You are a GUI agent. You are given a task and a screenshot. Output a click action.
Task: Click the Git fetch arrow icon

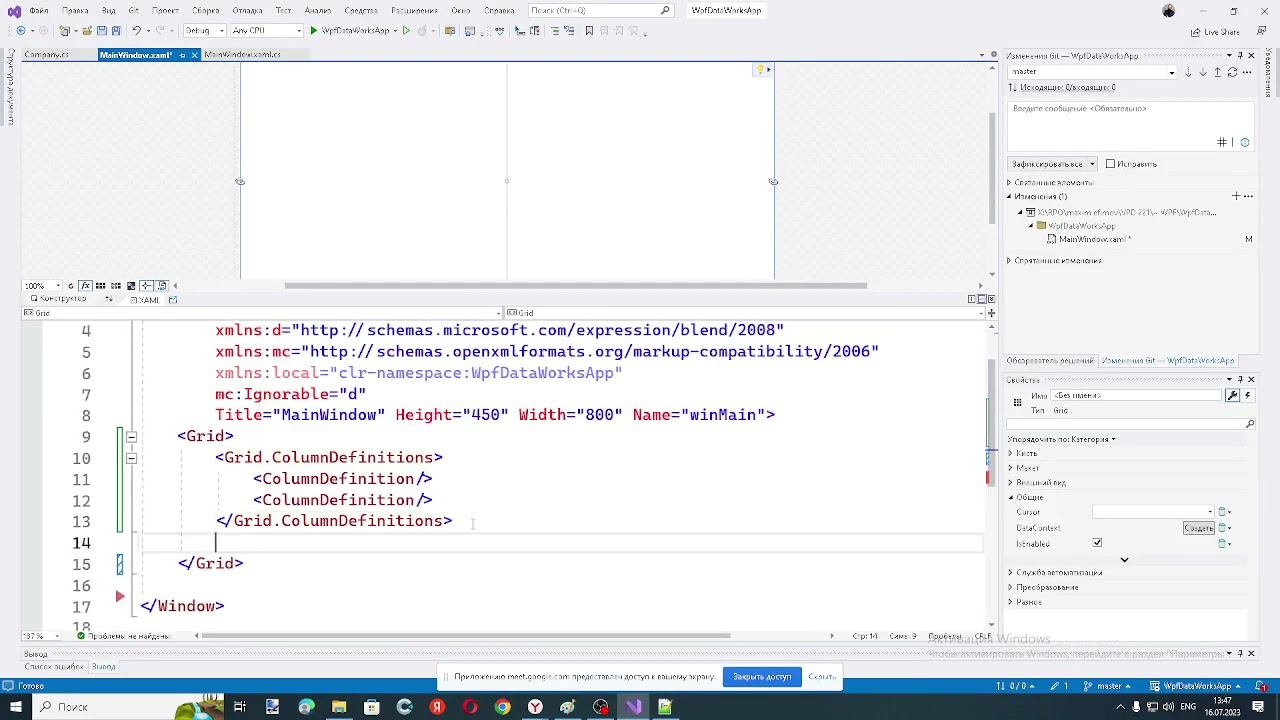point(1187,72)
